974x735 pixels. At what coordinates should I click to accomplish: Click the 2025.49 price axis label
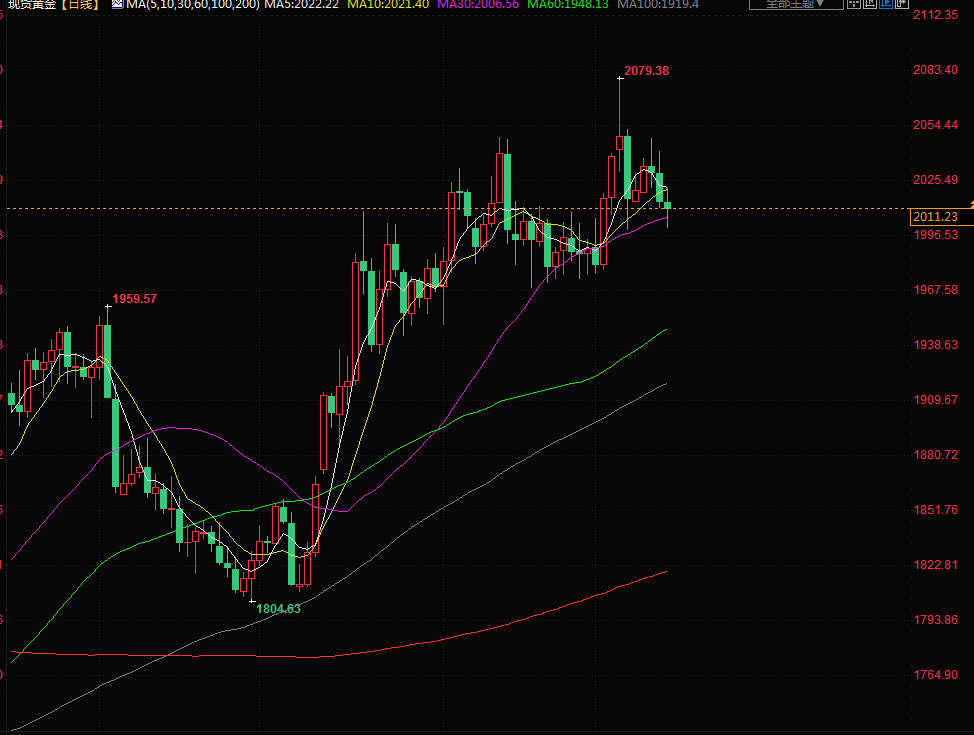coord(935,180)
